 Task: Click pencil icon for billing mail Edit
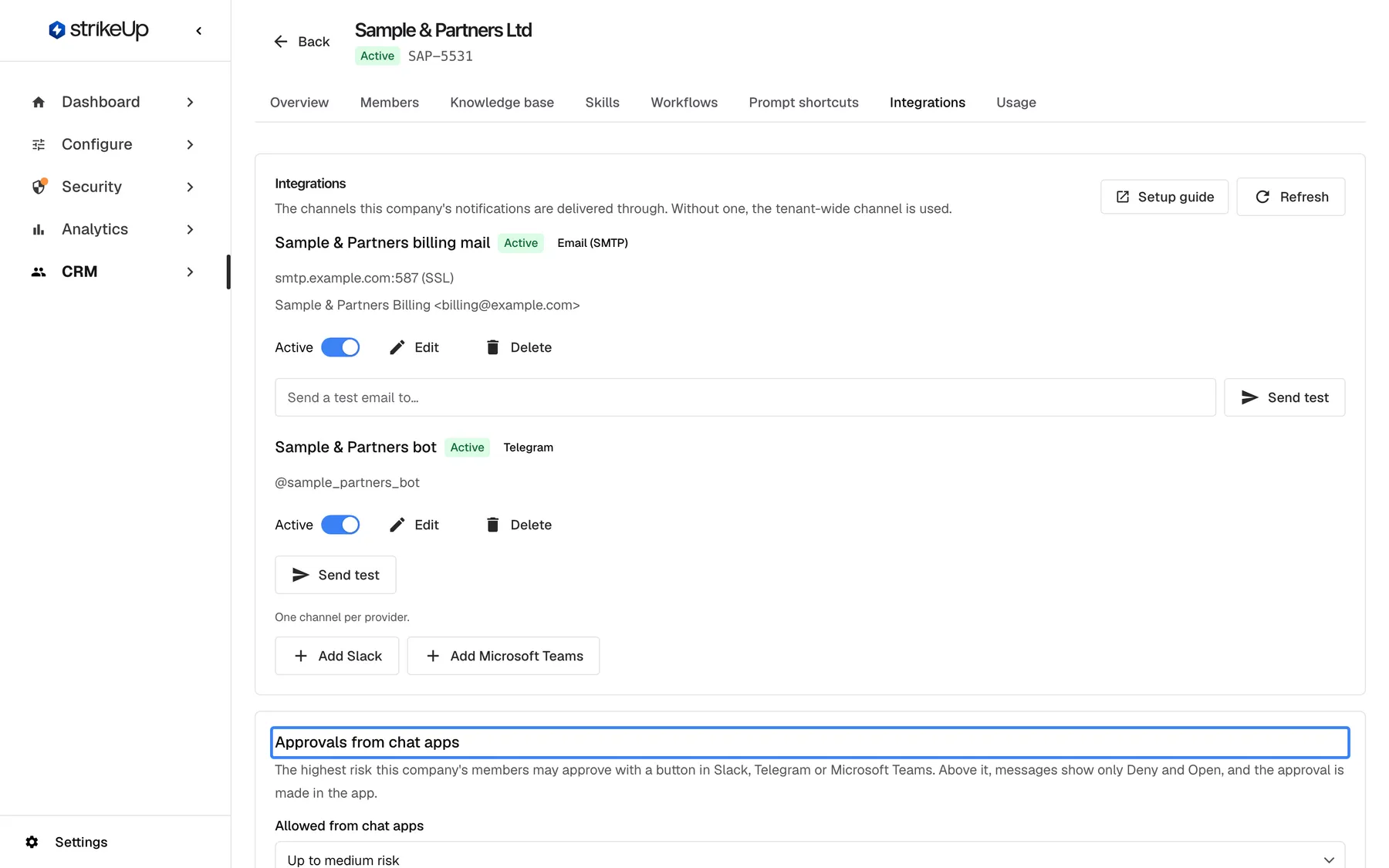pos(397,347)
